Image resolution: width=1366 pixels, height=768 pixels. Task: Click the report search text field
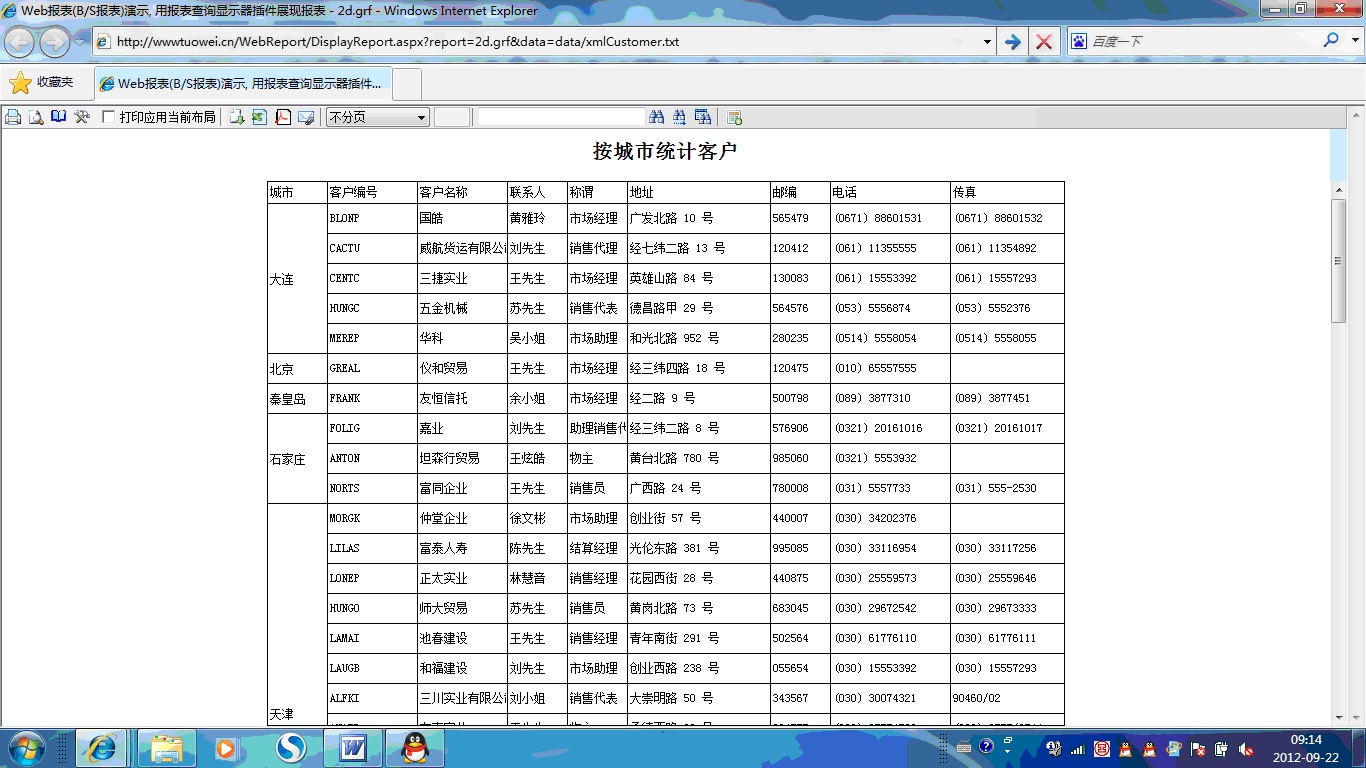[561, 117]
